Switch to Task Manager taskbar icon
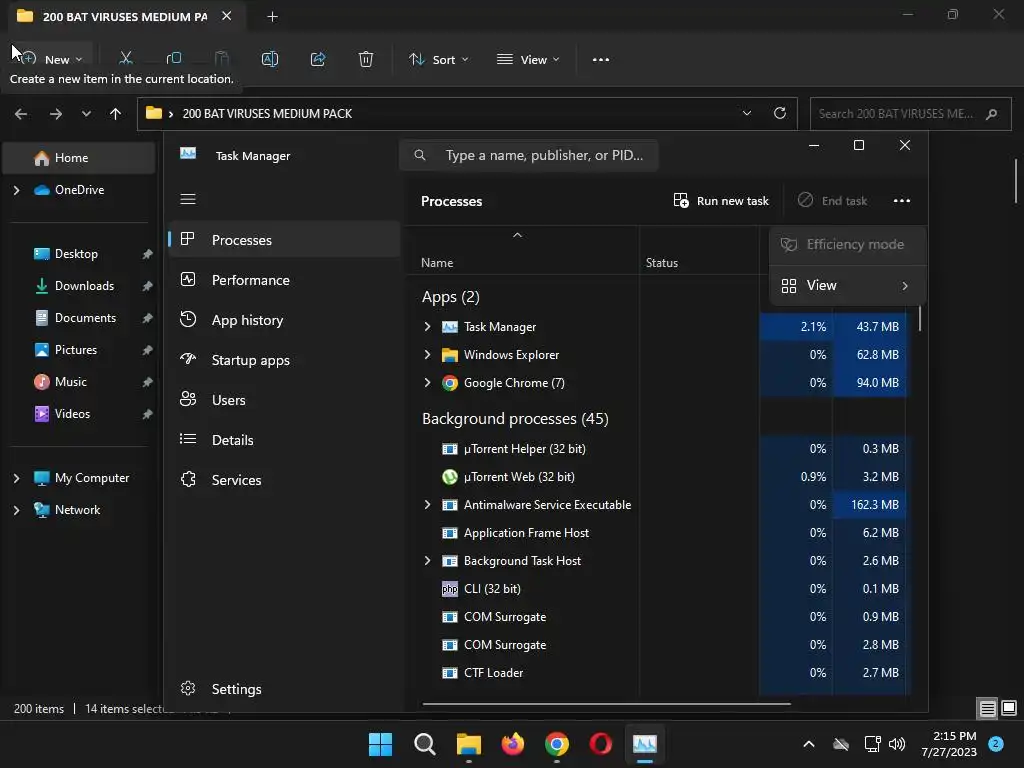 coord(645,744)
